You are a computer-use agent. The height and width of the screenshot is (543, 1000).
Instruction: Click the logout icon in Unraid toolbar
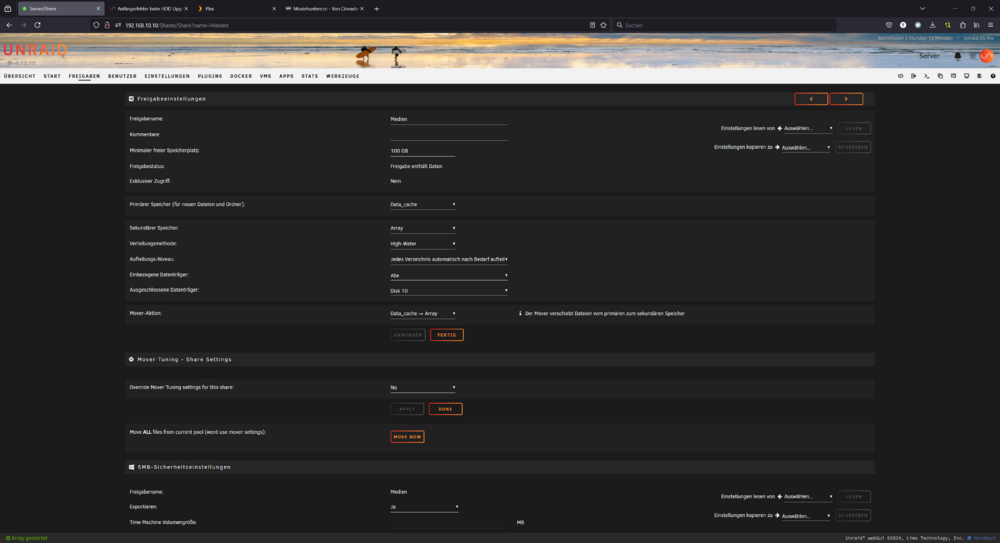[913, 76]
